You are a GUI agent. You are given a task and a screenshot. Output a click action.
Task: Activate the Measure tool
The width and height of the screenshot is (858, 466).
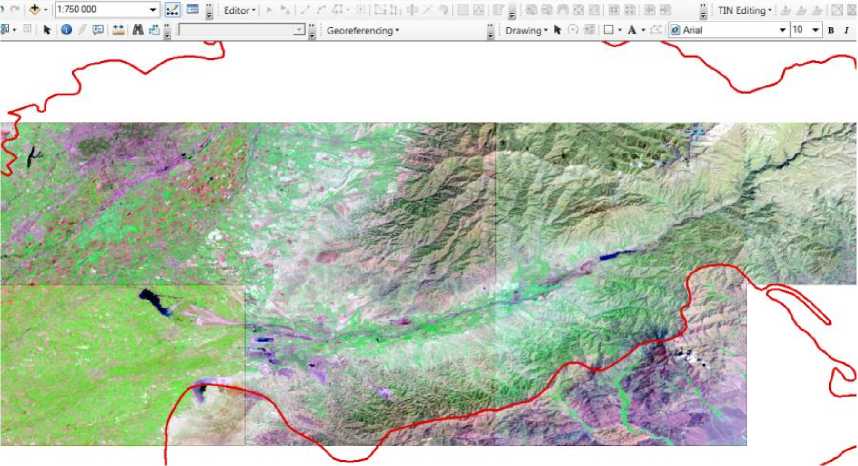[x=118, y=30]
